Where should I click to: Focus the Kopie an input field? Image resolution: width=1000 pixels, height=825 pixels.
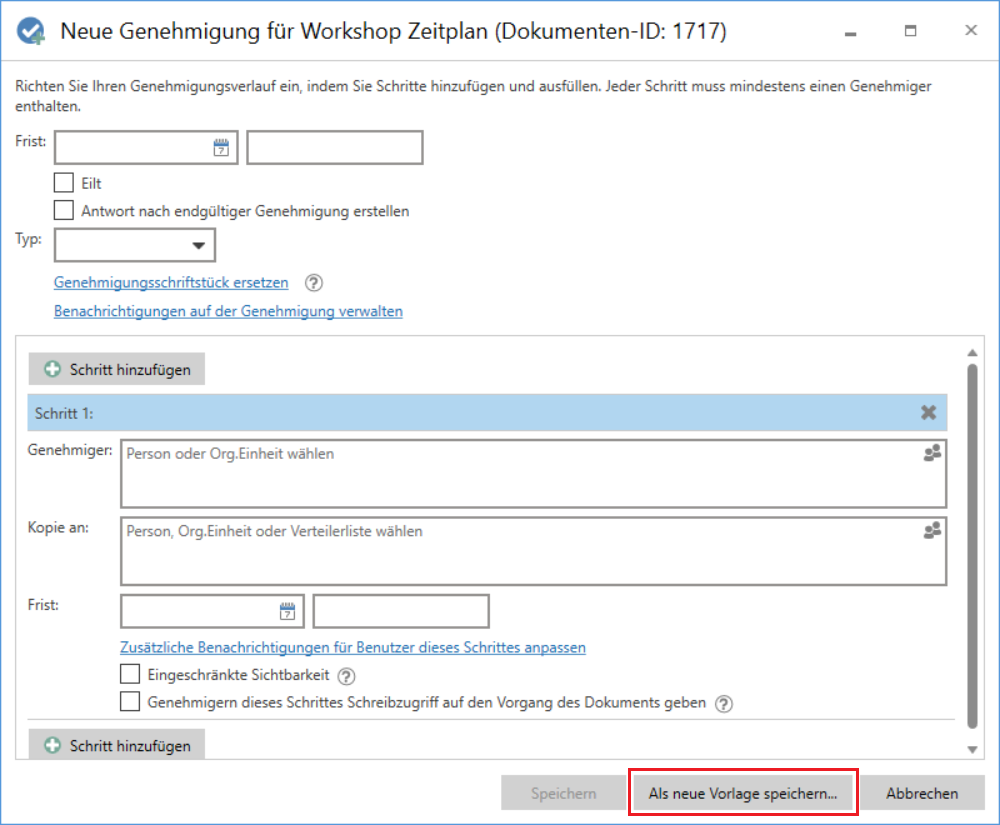(533, 551)
